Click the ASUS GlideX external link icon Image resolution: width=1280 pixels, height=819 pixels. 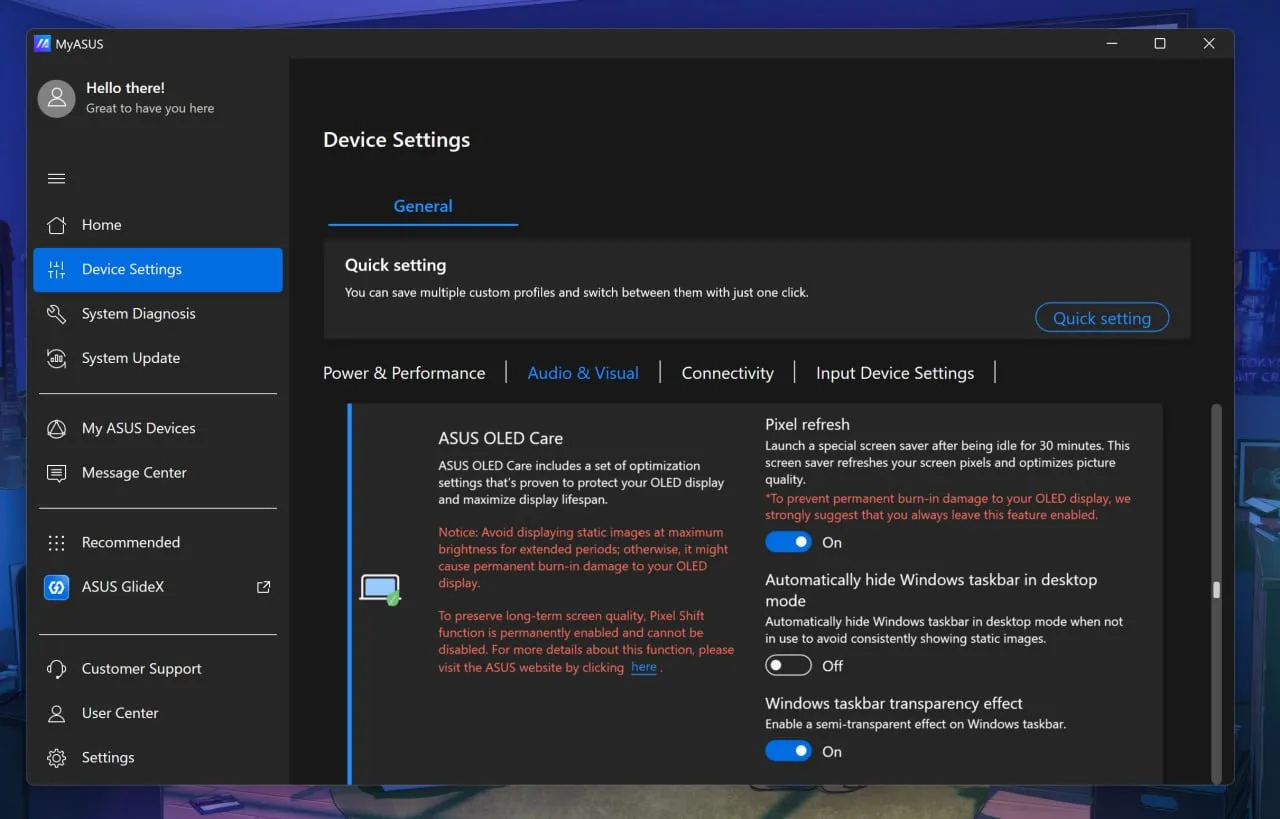coord(264,587)
